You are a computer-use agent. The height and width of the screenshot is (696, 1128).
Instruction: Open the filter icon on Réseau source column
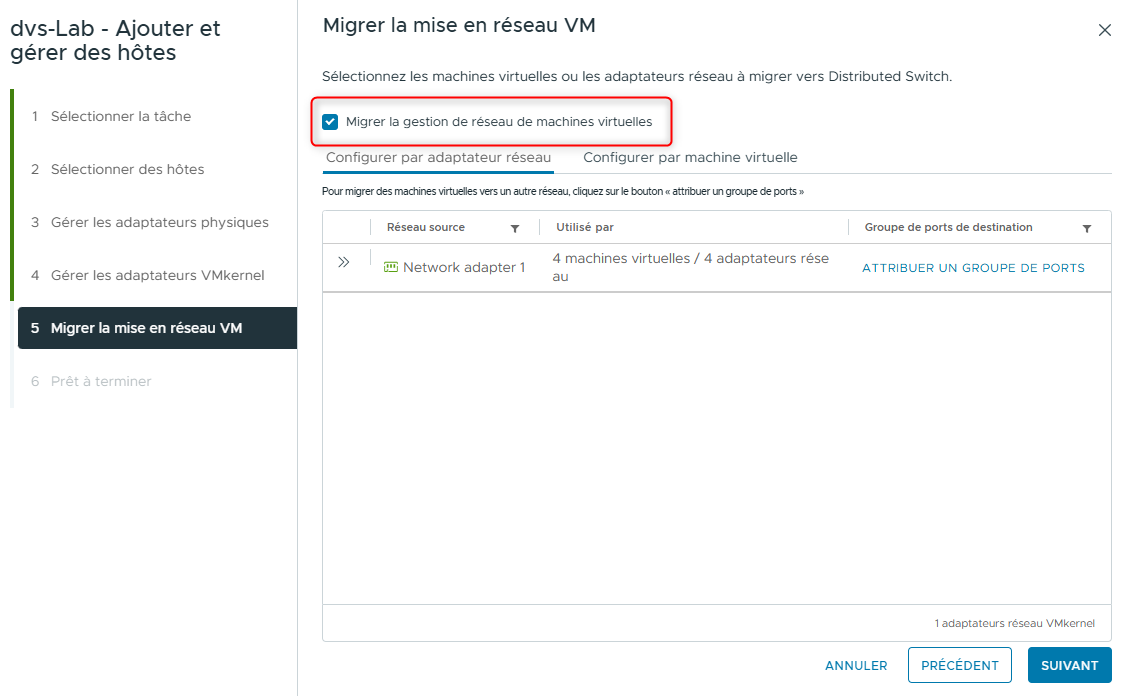pos(515,227)
